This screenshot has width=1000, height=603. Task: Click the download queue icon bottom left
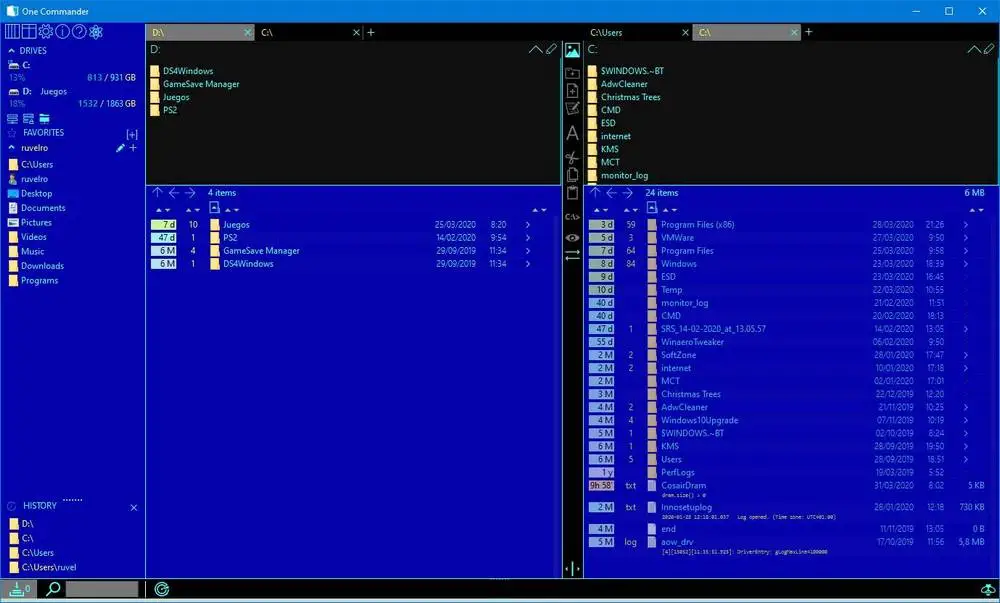(x=19, y=589)
